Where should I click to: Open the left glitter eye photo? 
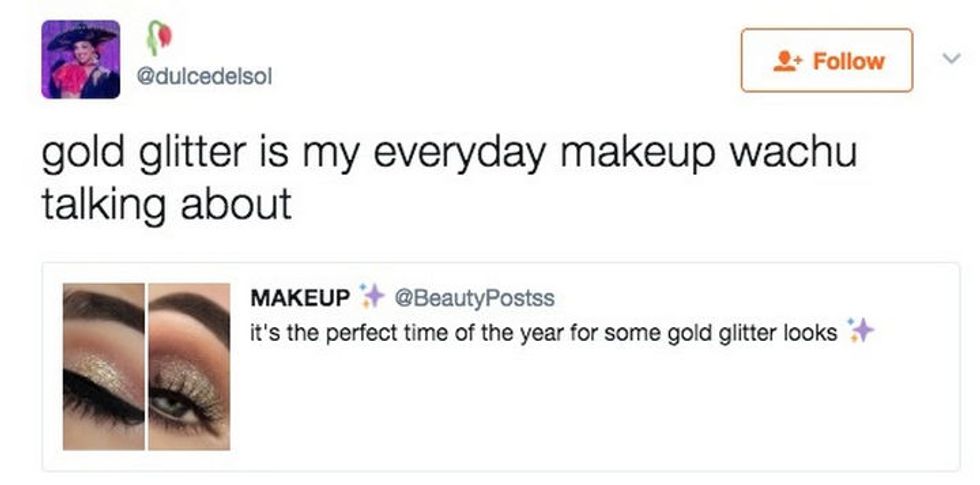pos(103,366)
